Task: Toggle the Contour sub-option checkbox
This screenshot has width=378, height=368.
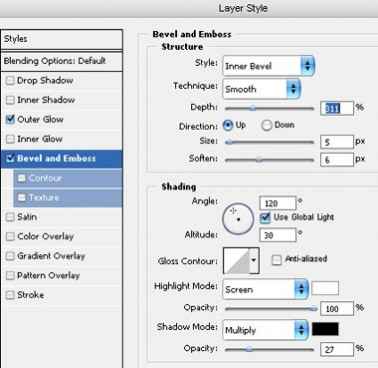Action: tap(22, 178)
